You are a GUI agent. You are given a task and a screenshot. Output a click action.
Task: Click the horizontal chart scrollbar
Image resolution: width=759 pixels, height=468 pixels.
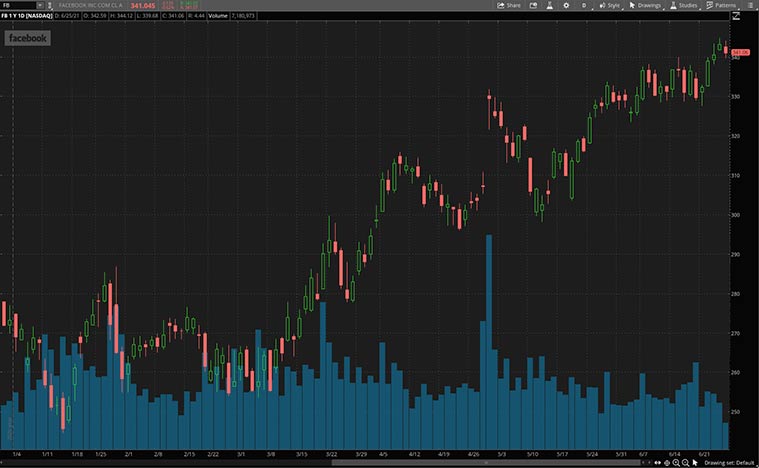point(486,463)
